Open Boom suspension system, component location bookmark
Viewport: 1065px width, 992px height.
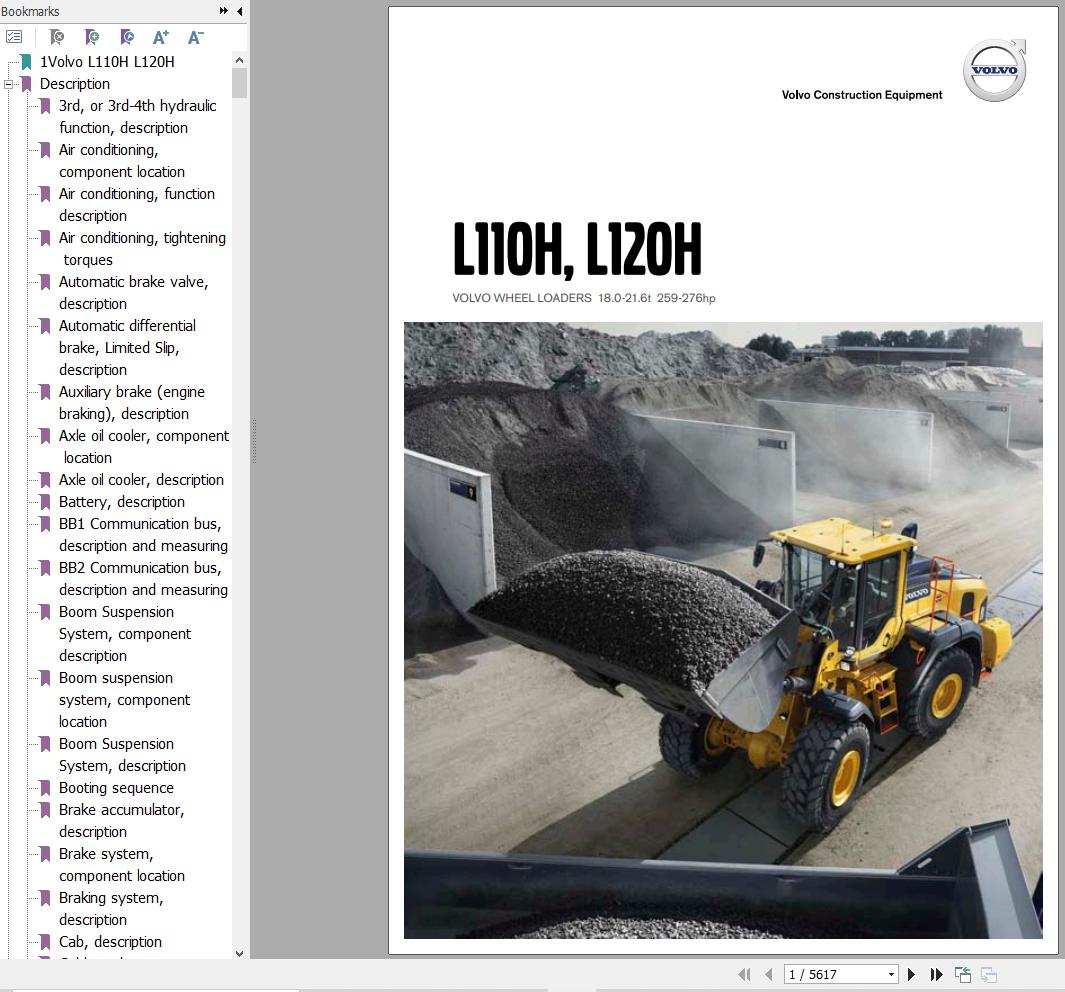pyautogui.click(x=124, y=699)
